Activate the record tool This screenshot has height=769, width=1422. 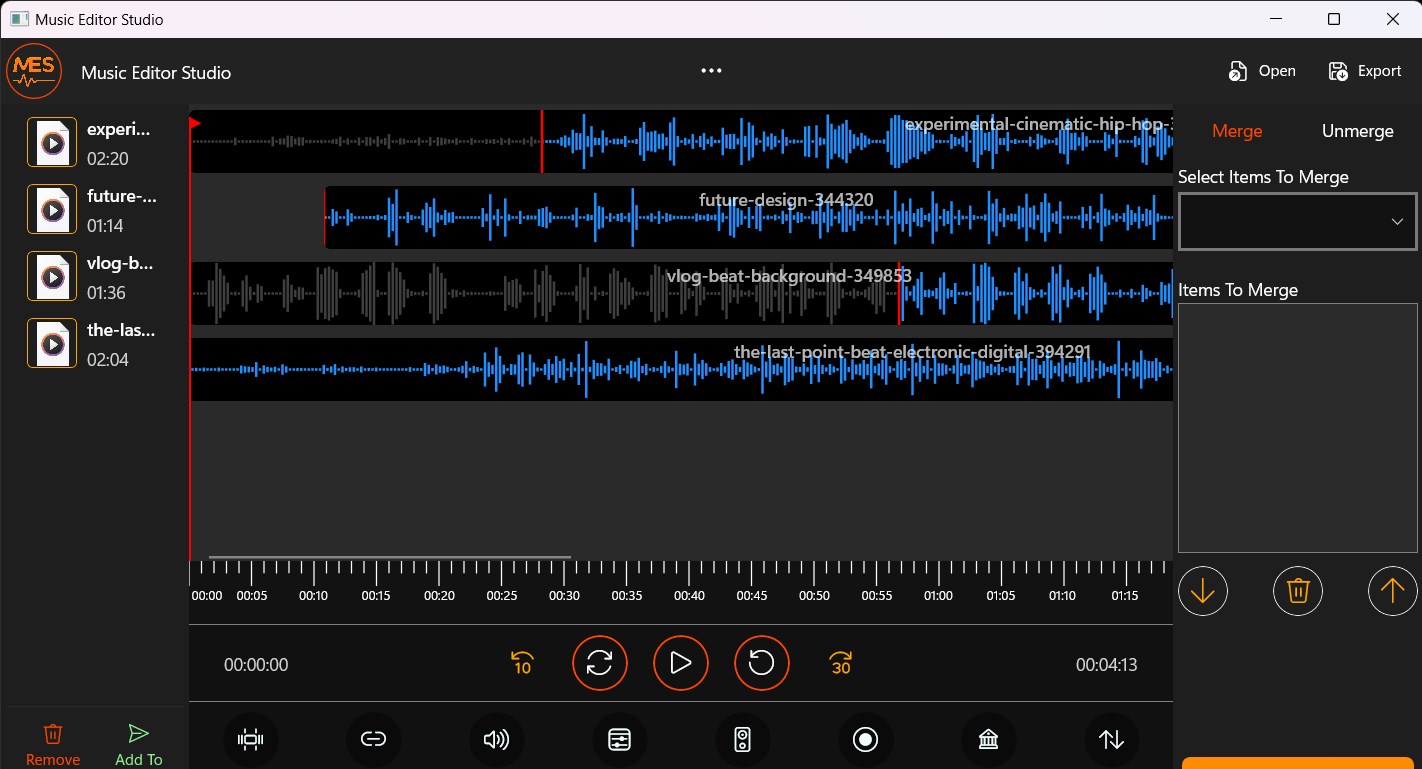(x=865, y=740)
